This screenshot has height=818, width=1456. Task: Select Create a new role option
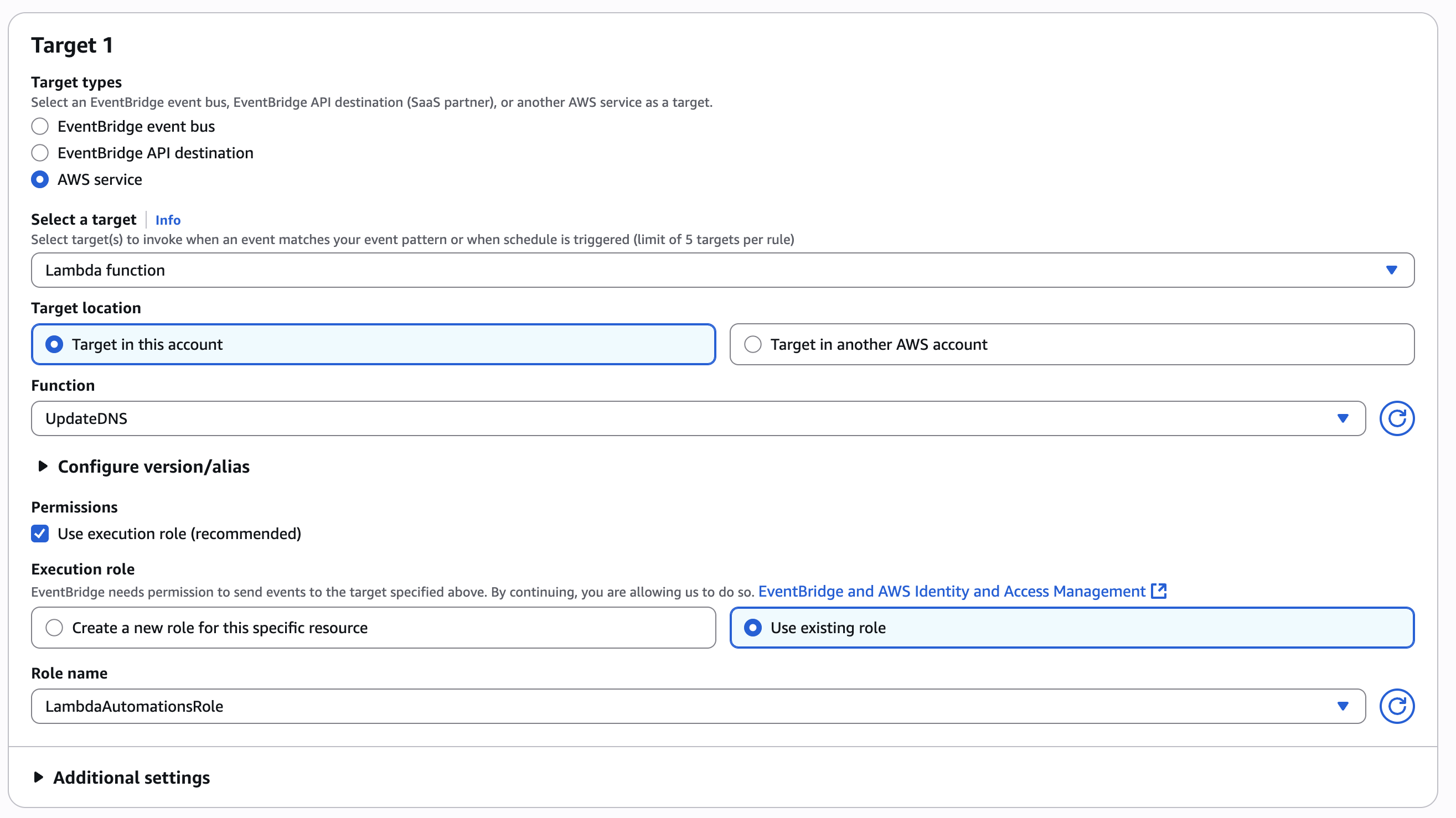(x=54, y=627)
